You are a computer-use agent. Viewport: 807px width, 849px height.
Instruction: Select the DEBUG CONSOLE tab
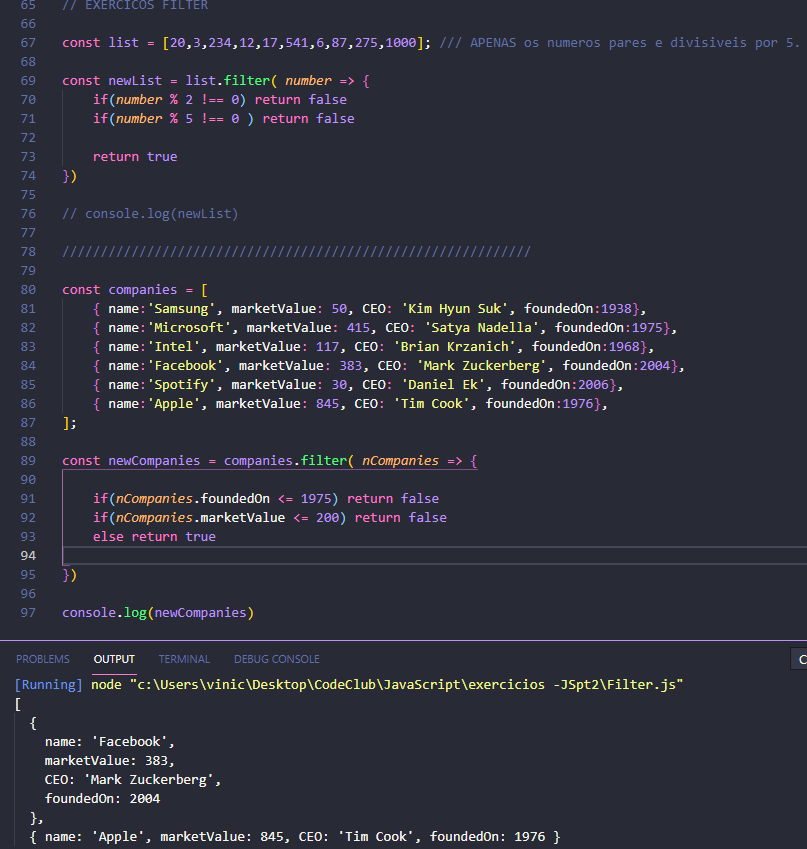pos(276,658)
